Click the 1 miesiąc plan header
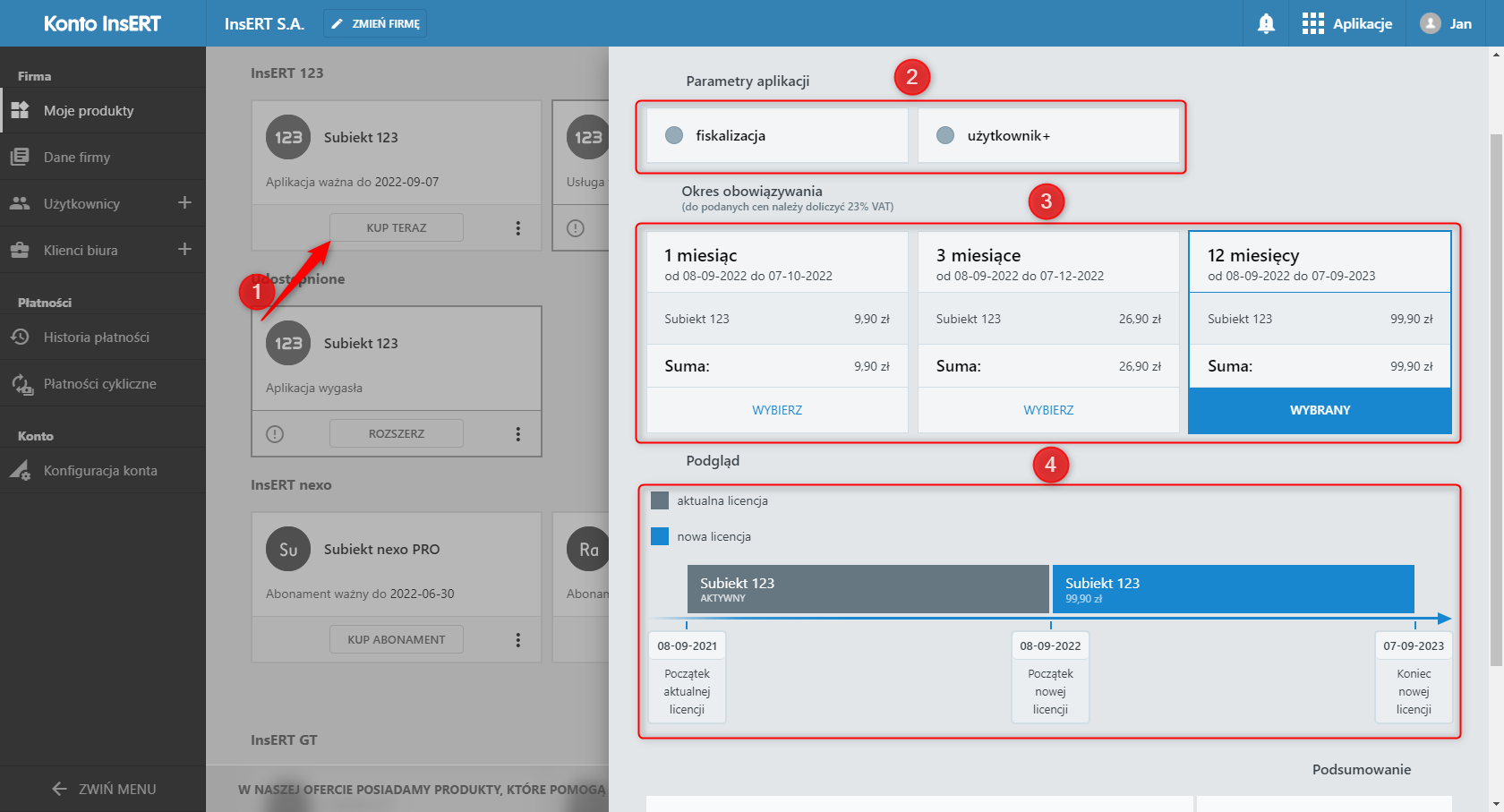Viewport: 1504px width, 812px height. tap(777, 262)
